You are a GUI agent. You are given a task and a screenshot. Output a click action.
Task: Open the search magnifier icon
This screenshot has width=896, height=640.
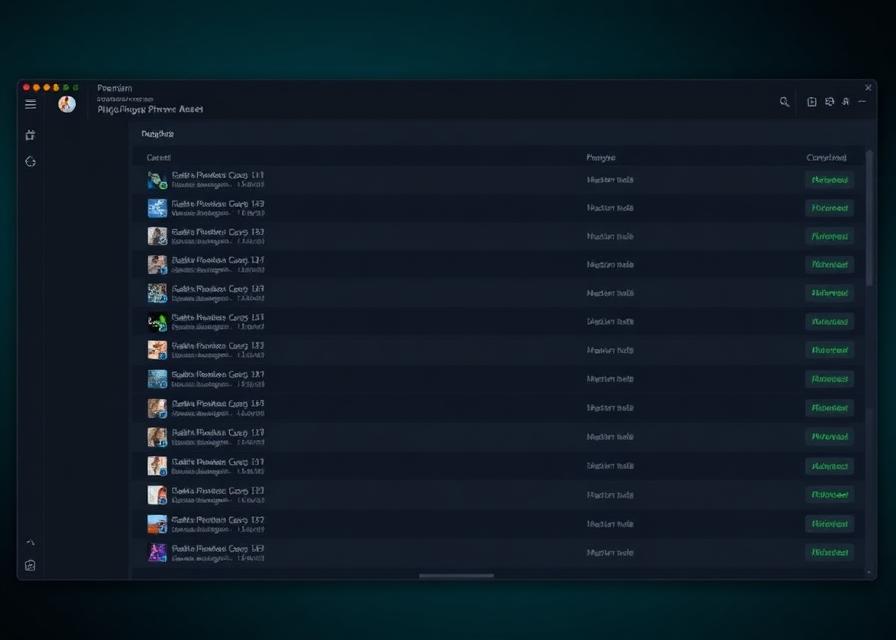pyautogui.click(x=785, y=102)
